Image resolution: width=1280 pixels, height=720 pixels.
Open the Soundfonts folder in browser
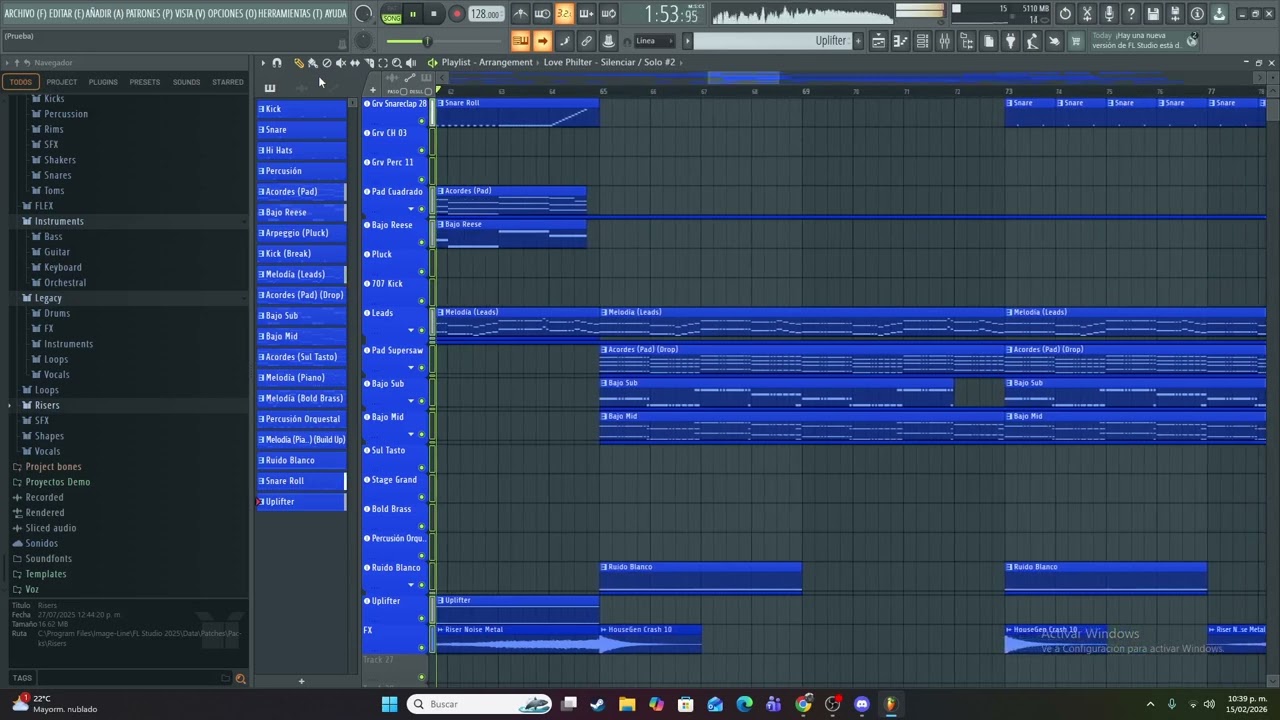tap(48, 559)
